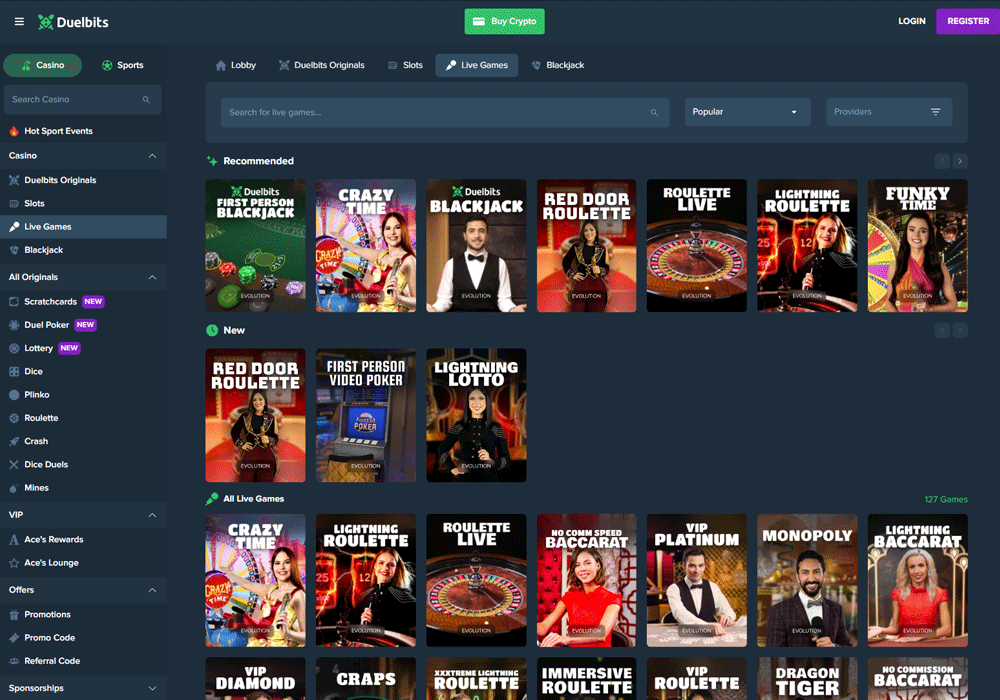
Task: Open the Providers dropdown
Action: click(x=889, y=112)
